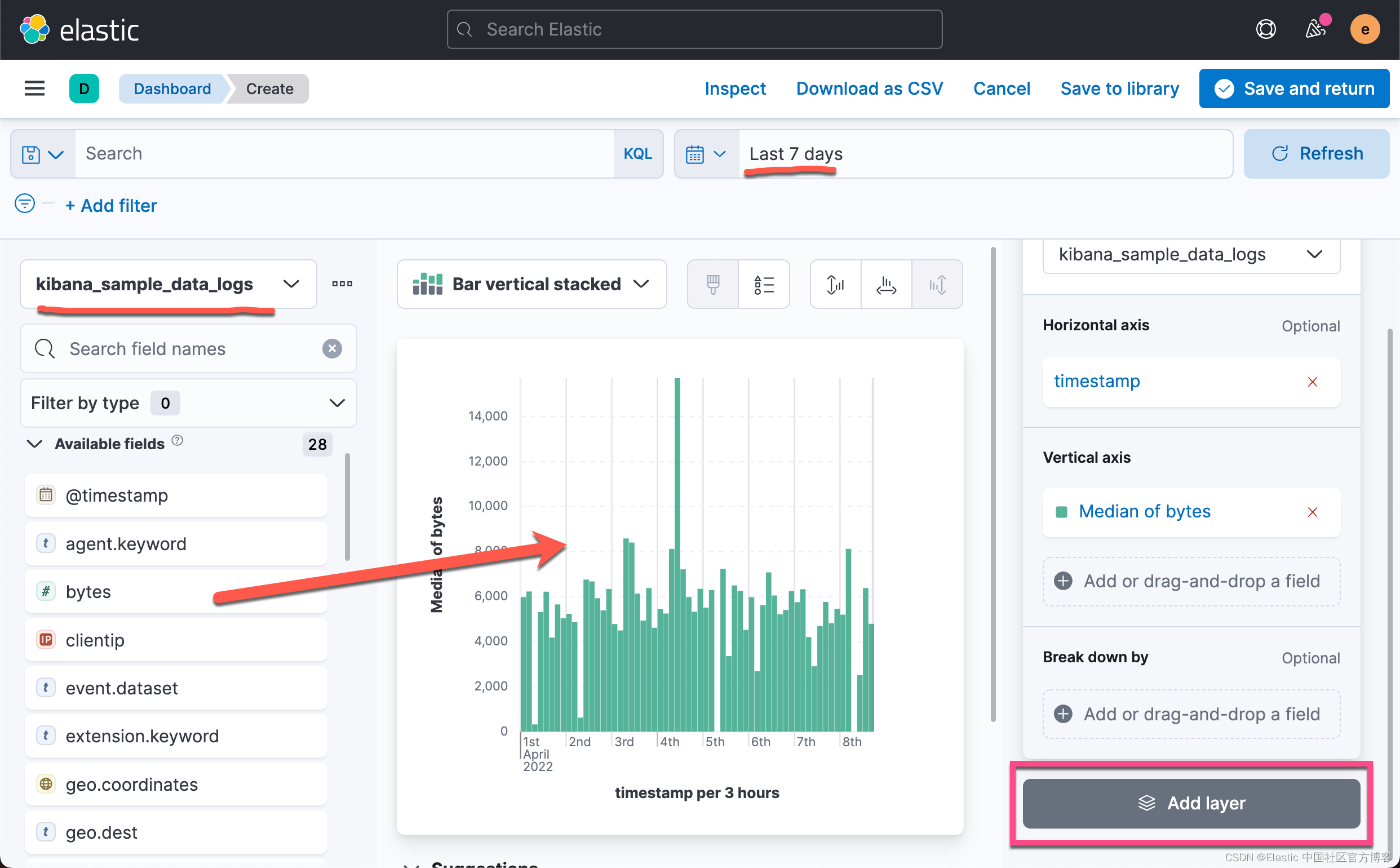Open the newsfeed celebration icon
This screenshot has height=868, width=1400.
click(x=1315, y=29)
